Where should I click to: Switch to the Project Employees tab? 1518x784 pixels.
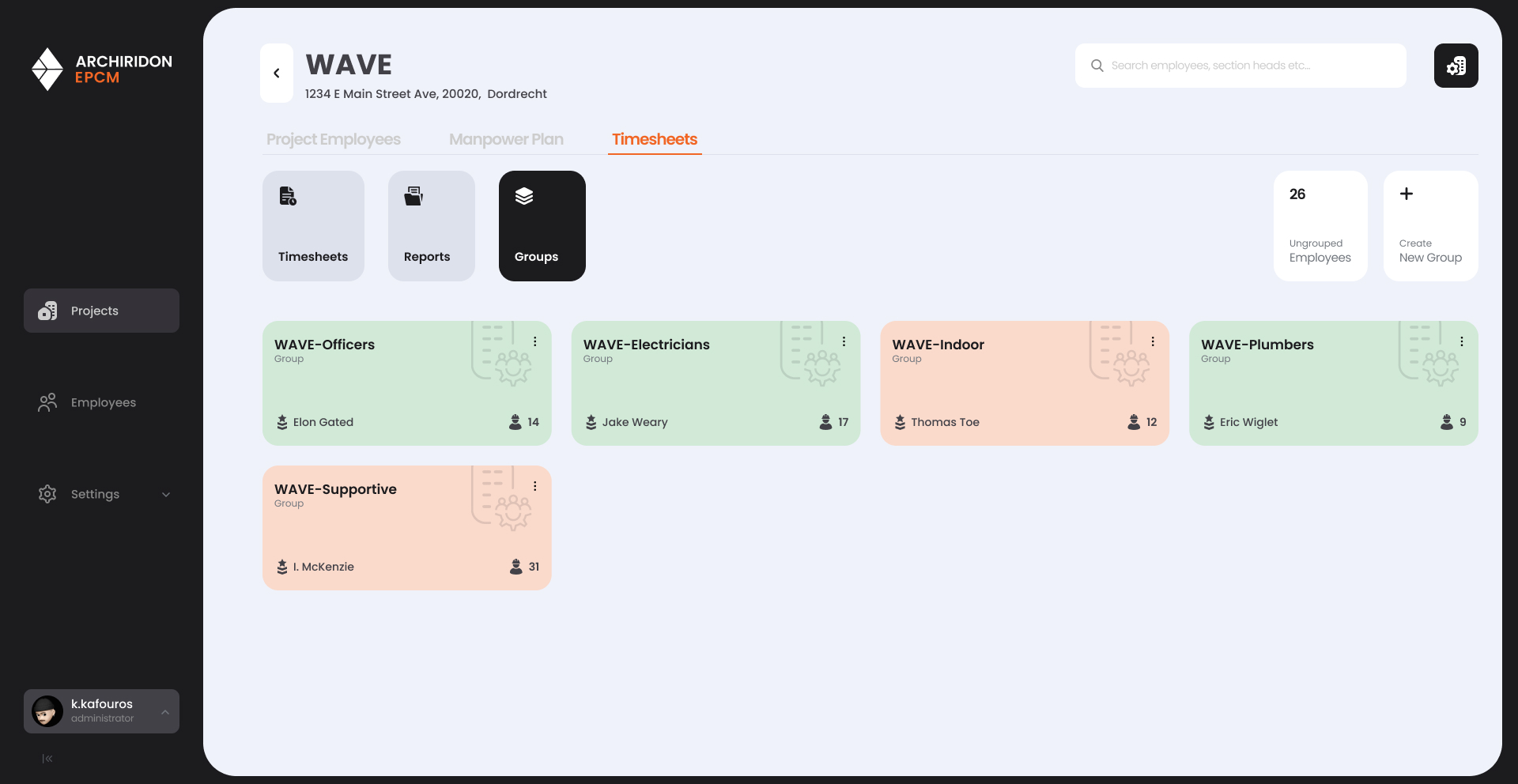click(334, 139)
